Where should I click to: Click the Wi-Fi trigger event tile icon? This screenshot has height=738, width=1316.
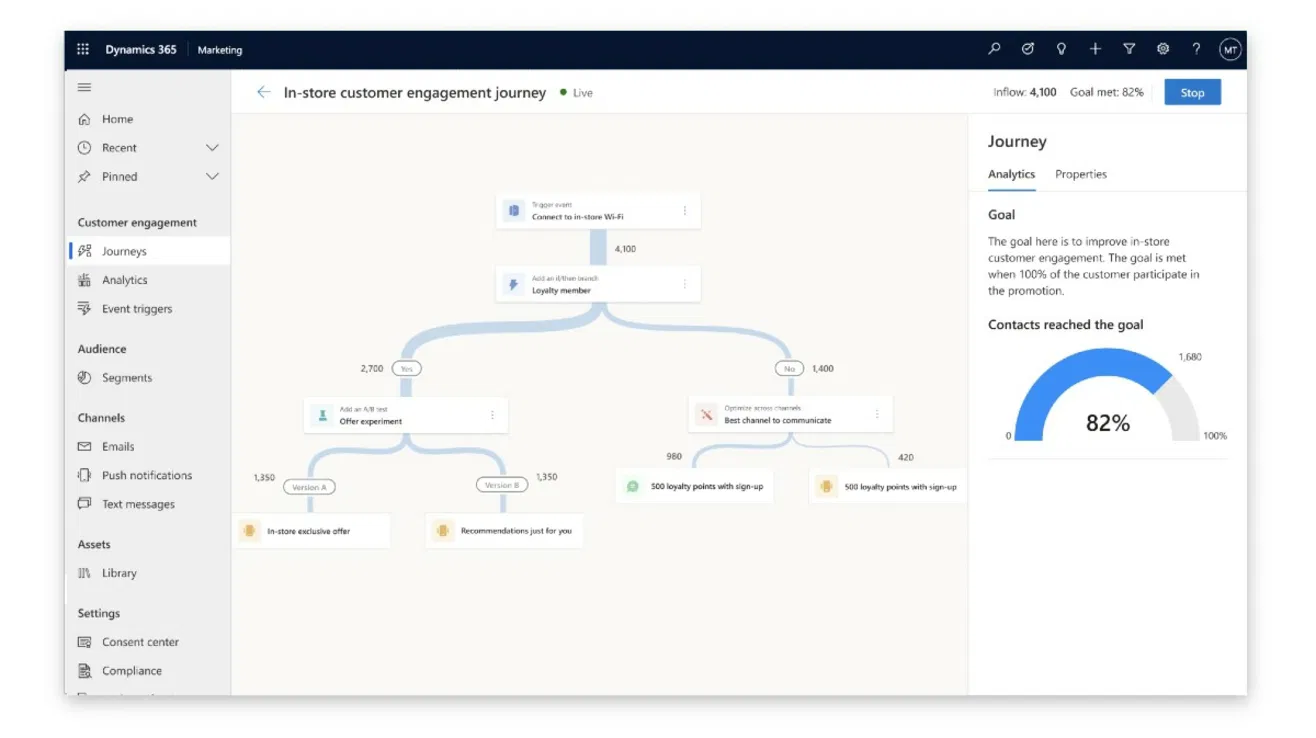(514, 211)
